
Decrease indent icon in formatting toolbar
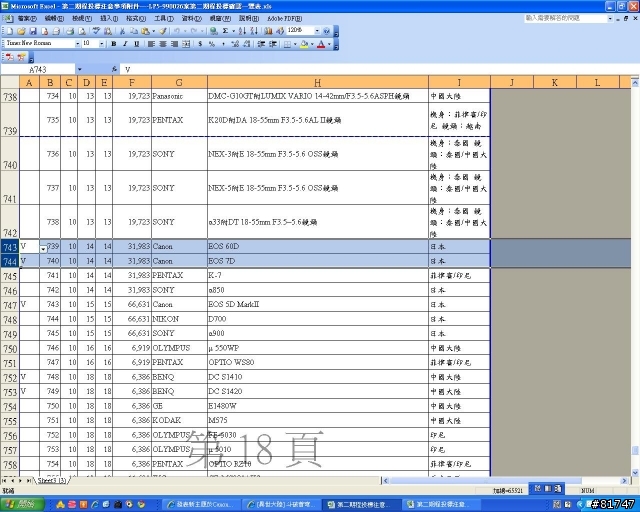(261, 44)
